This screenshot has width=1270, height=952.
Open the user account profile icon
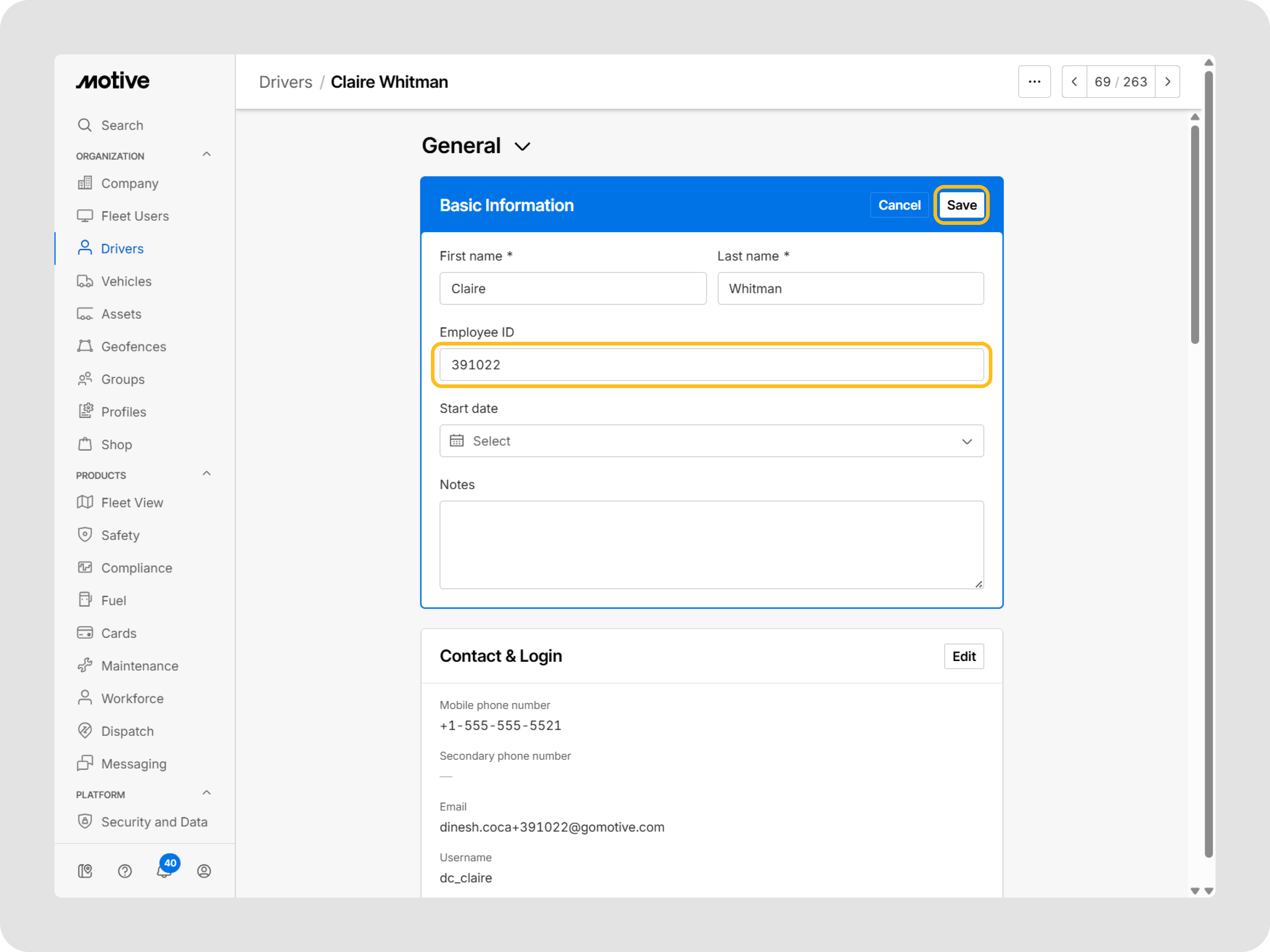(x=204, y=871)
